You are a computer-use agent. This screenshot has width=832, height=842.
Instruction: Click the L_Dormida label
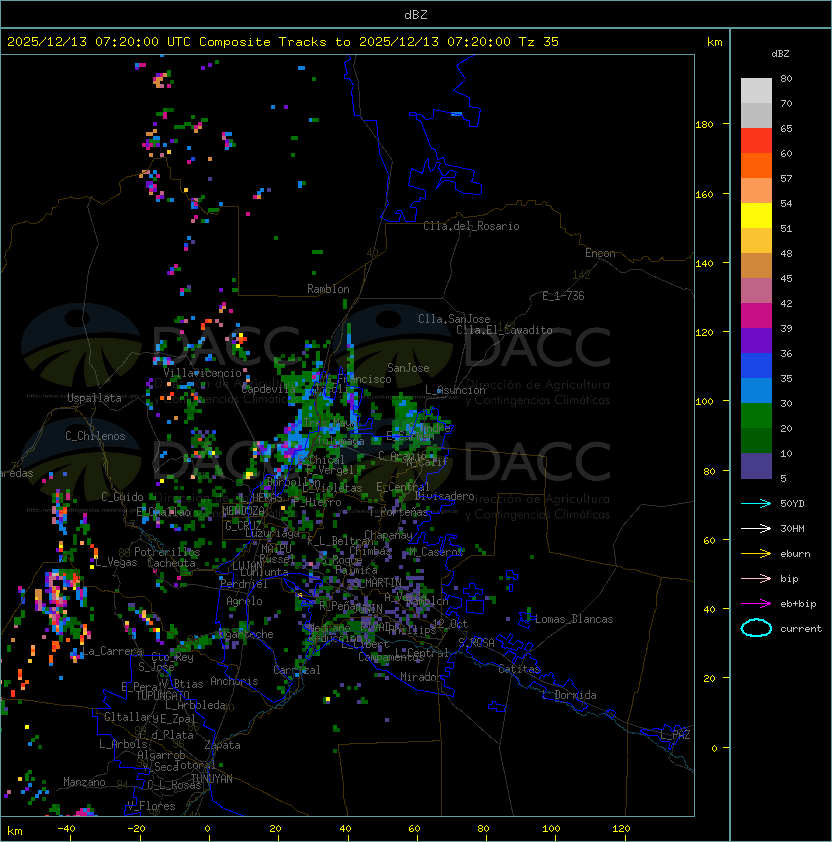click(569, 695)
